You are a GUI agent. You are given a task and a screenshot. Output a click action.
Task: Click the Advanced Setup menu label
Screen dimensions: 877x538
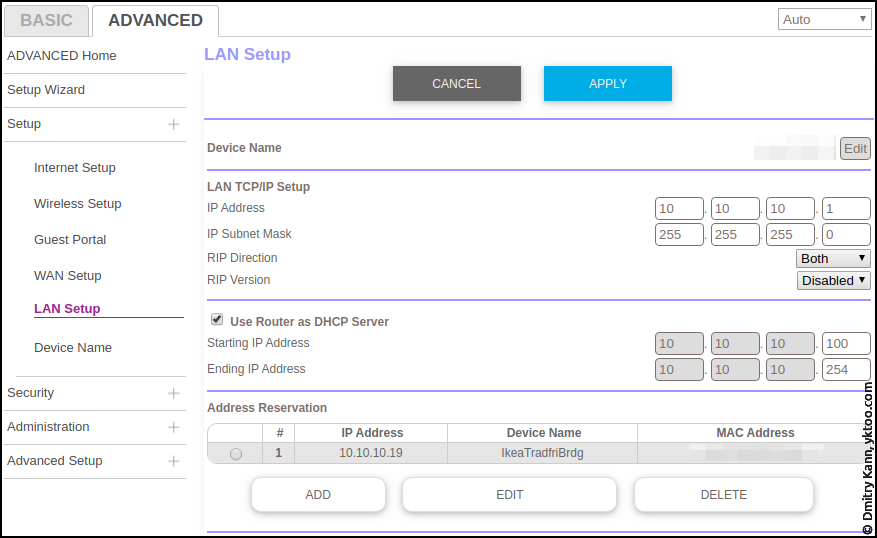[x=55, y=461]
